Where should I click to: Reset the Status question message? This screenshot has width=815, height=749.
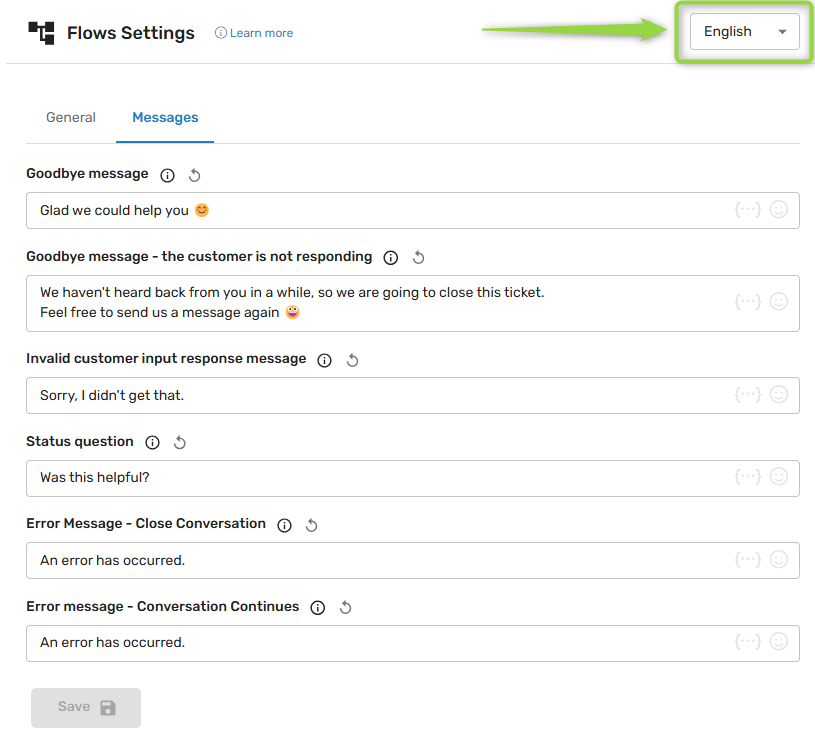point(180,442)
